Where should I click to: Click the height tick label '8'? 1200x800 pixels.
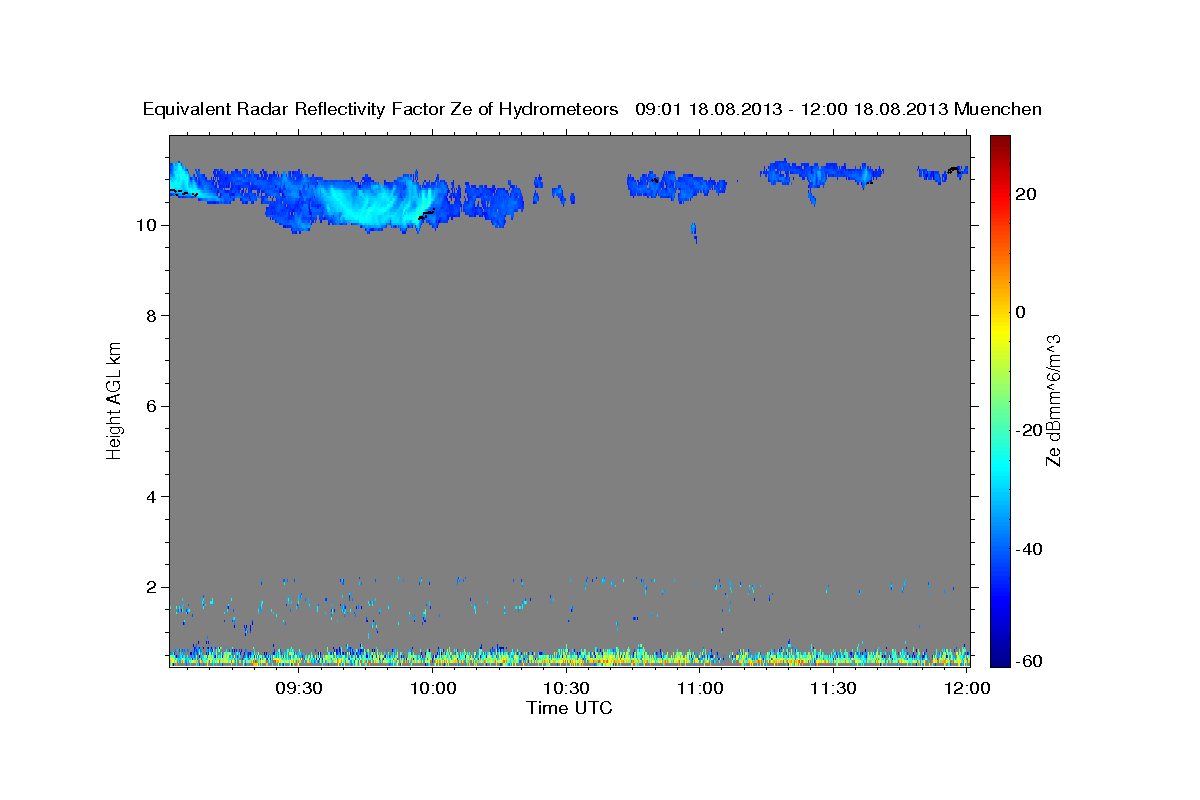coord(153,316)
